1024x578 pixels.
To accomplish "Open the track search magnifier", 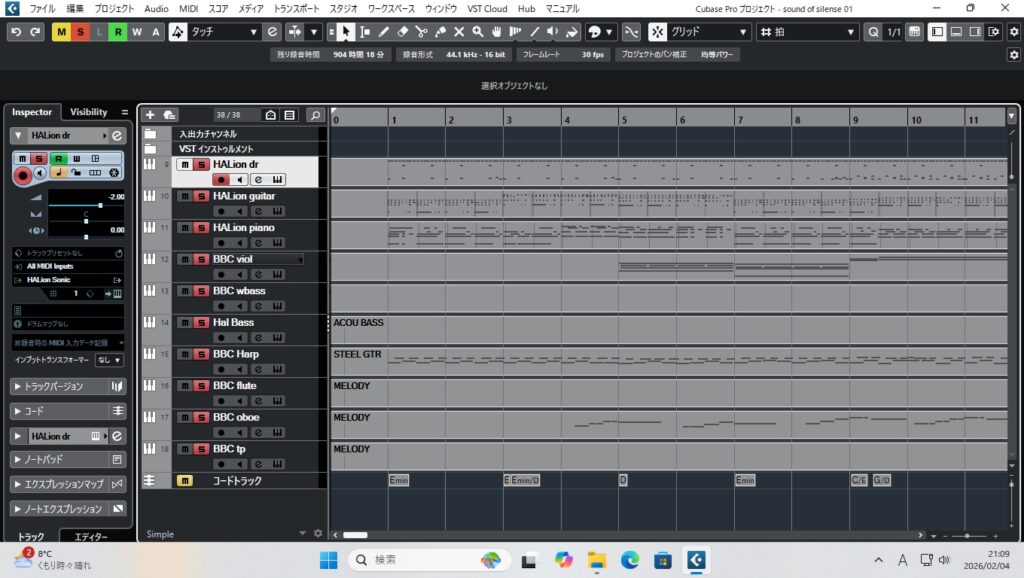I will click(315, 115).
